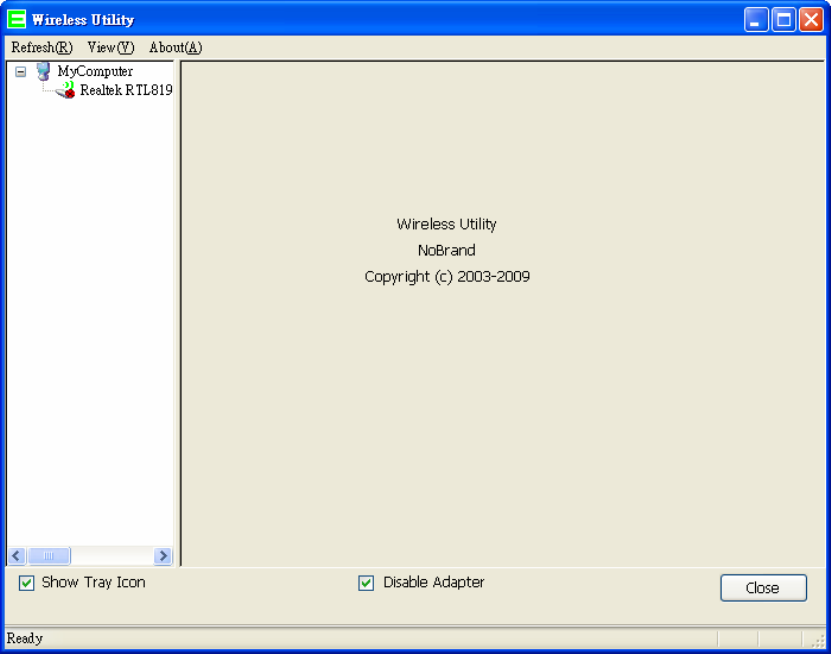Click the Wireless Utility title bar icon
The height and width of the screenshot is (654, 831).
point(16,19)
